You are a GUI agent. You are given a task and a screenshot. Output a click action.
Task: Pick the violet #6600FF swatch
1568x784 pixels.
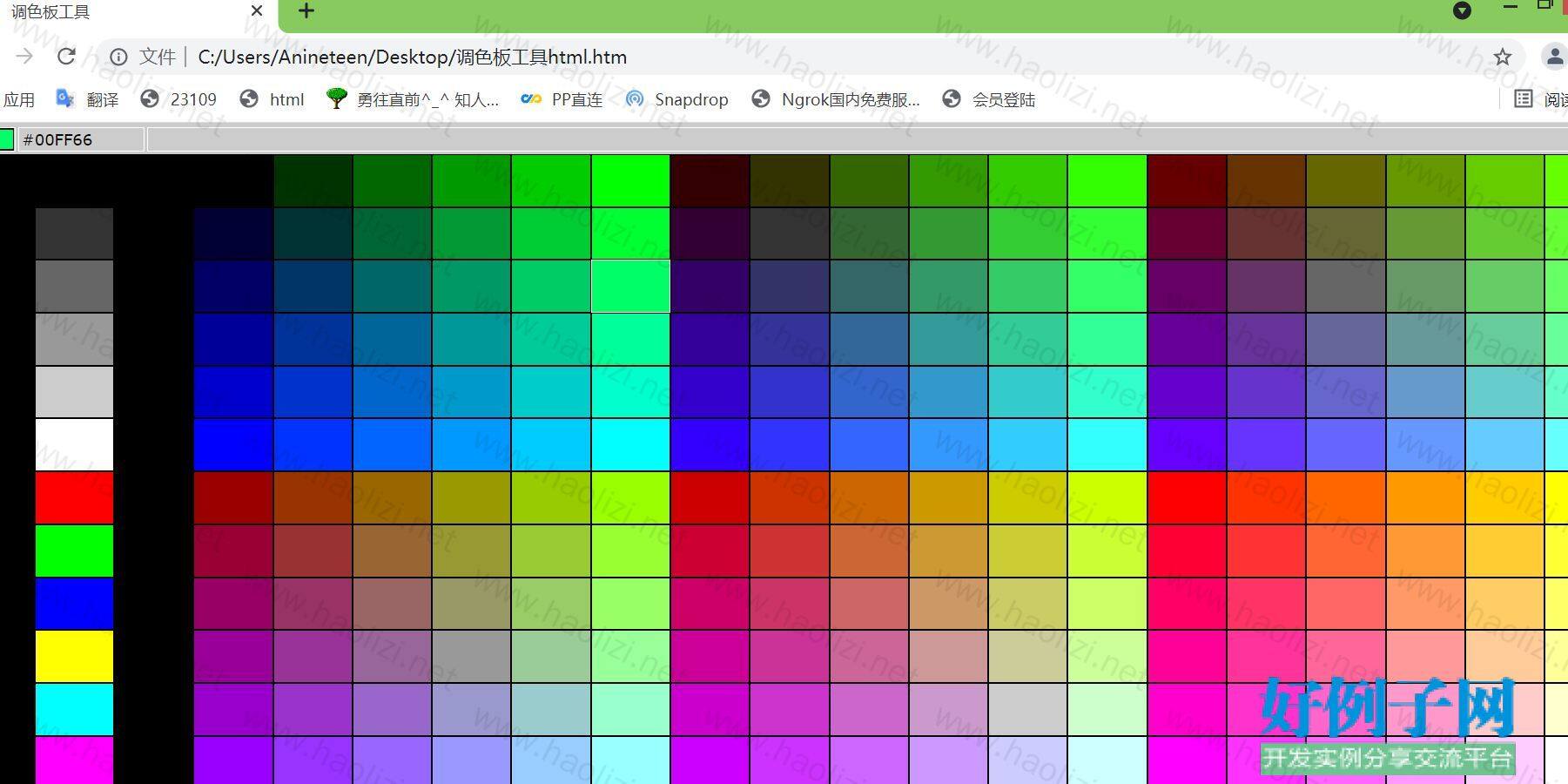coord(1187,444)
